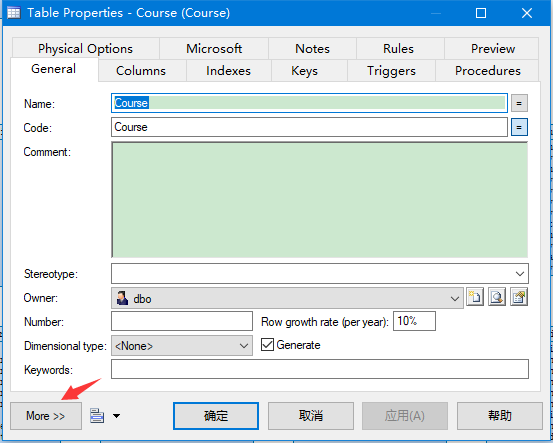The image size is (553, 443).
Task: Uncheck the Generate checkbox
Action: (x=267, y=345)
